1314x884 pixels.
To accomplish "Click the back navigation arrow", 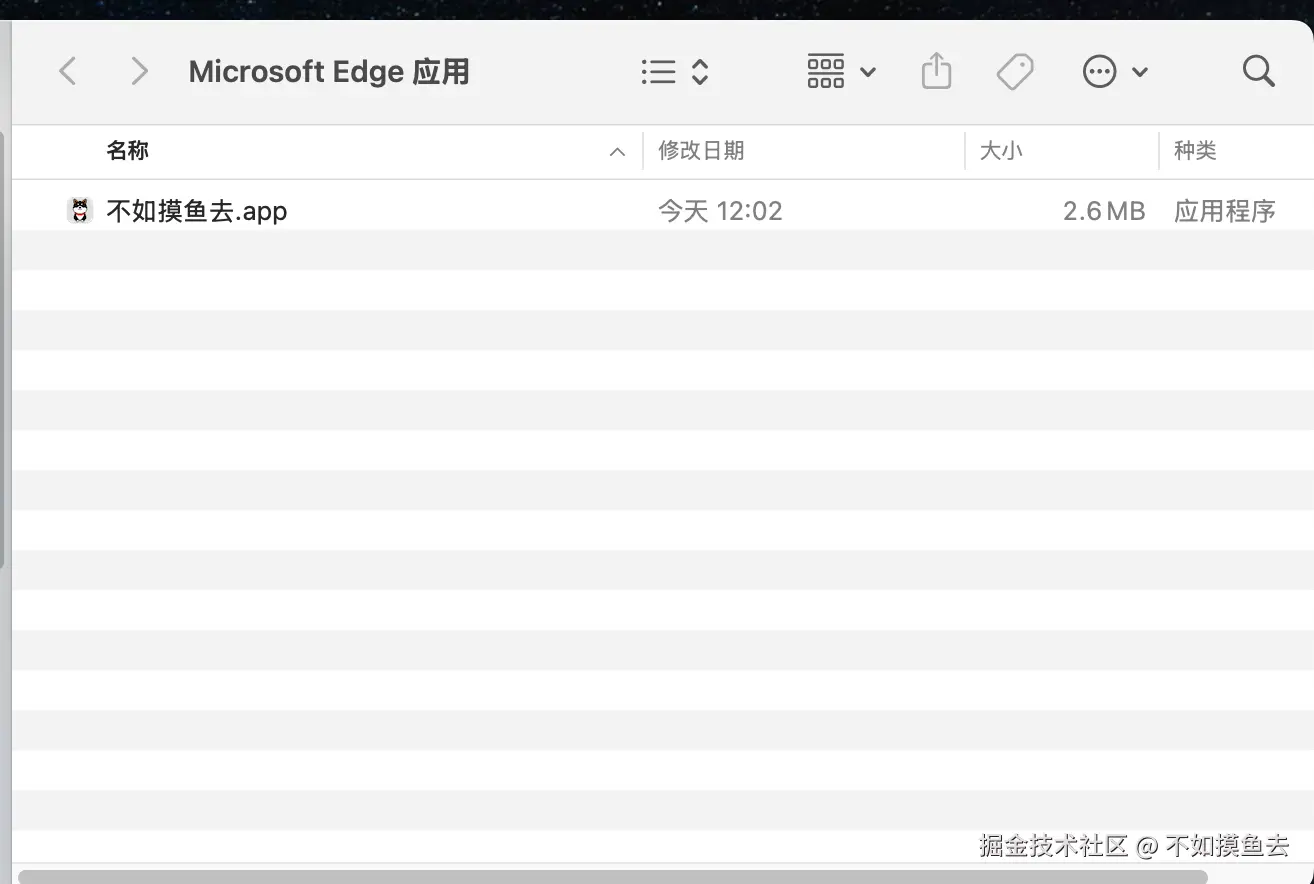I will click(68, 72).
